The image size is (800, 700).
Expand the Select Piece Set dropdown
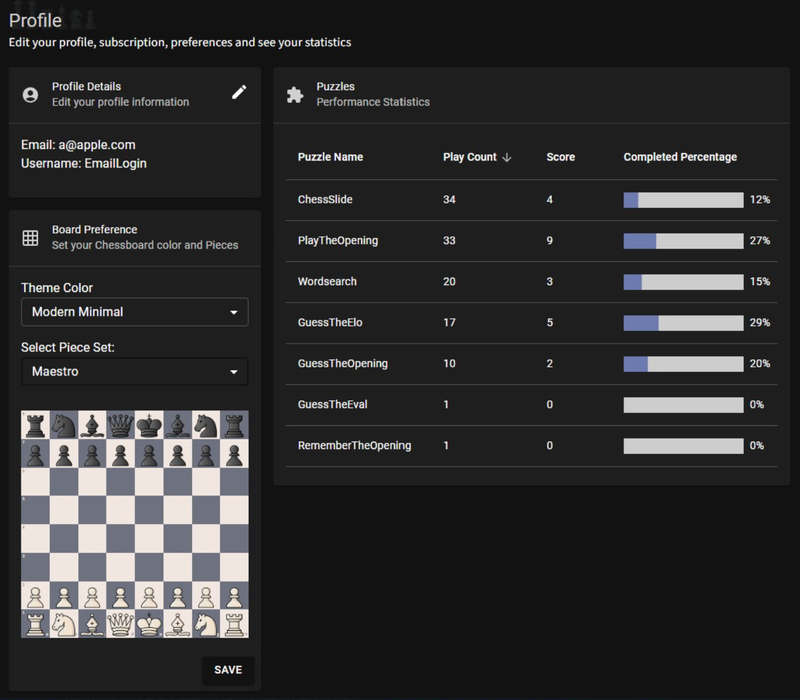(x=134, y=372)
